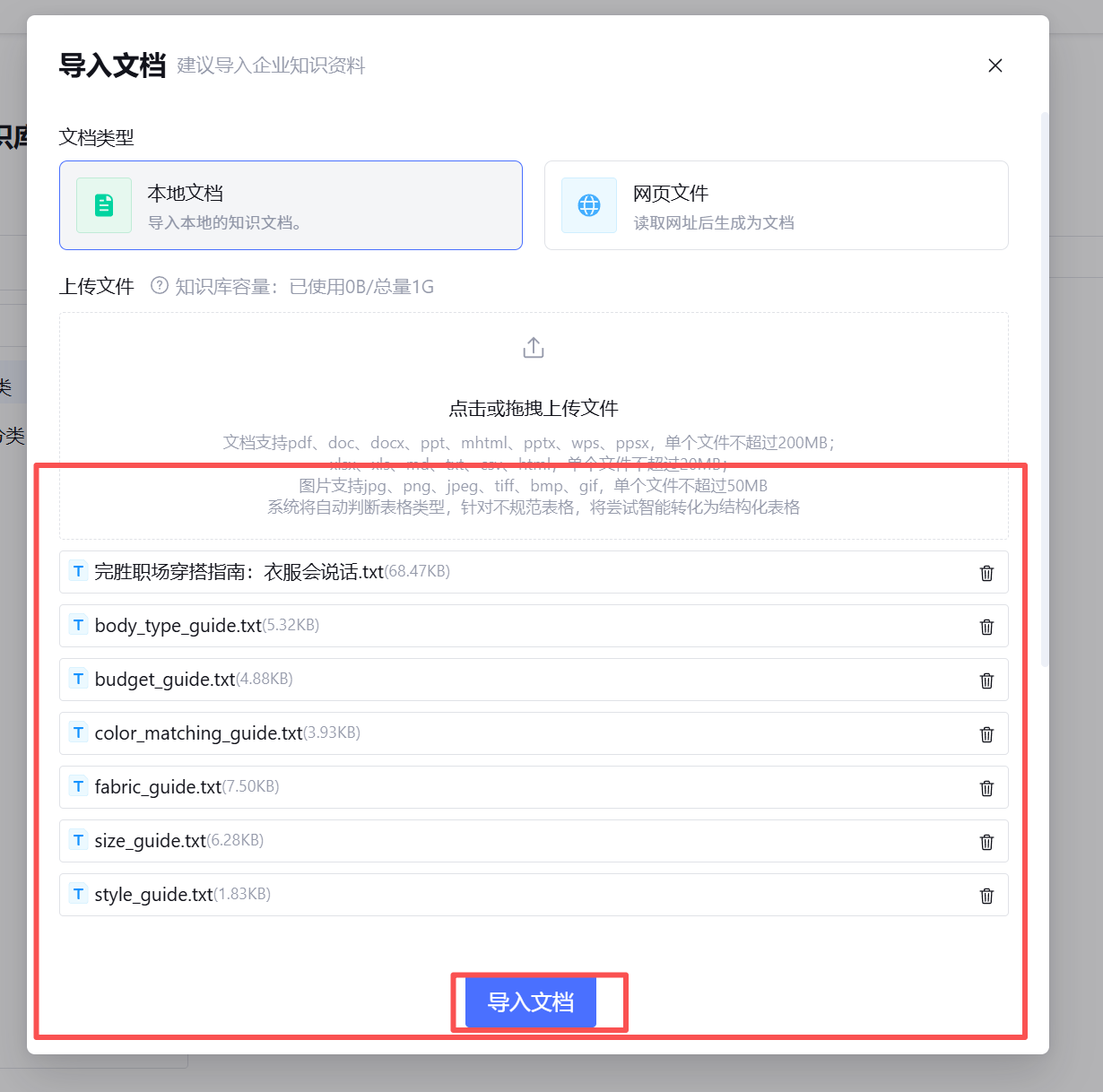Delete the style_guide.txt file
The image size is (1103, 1092).
(x=986, y=896)
